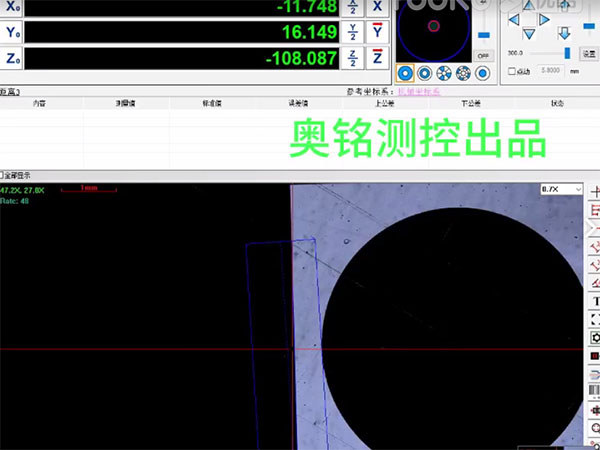
Task: Enable the jog mode checkbox
Action: point(512,71)
